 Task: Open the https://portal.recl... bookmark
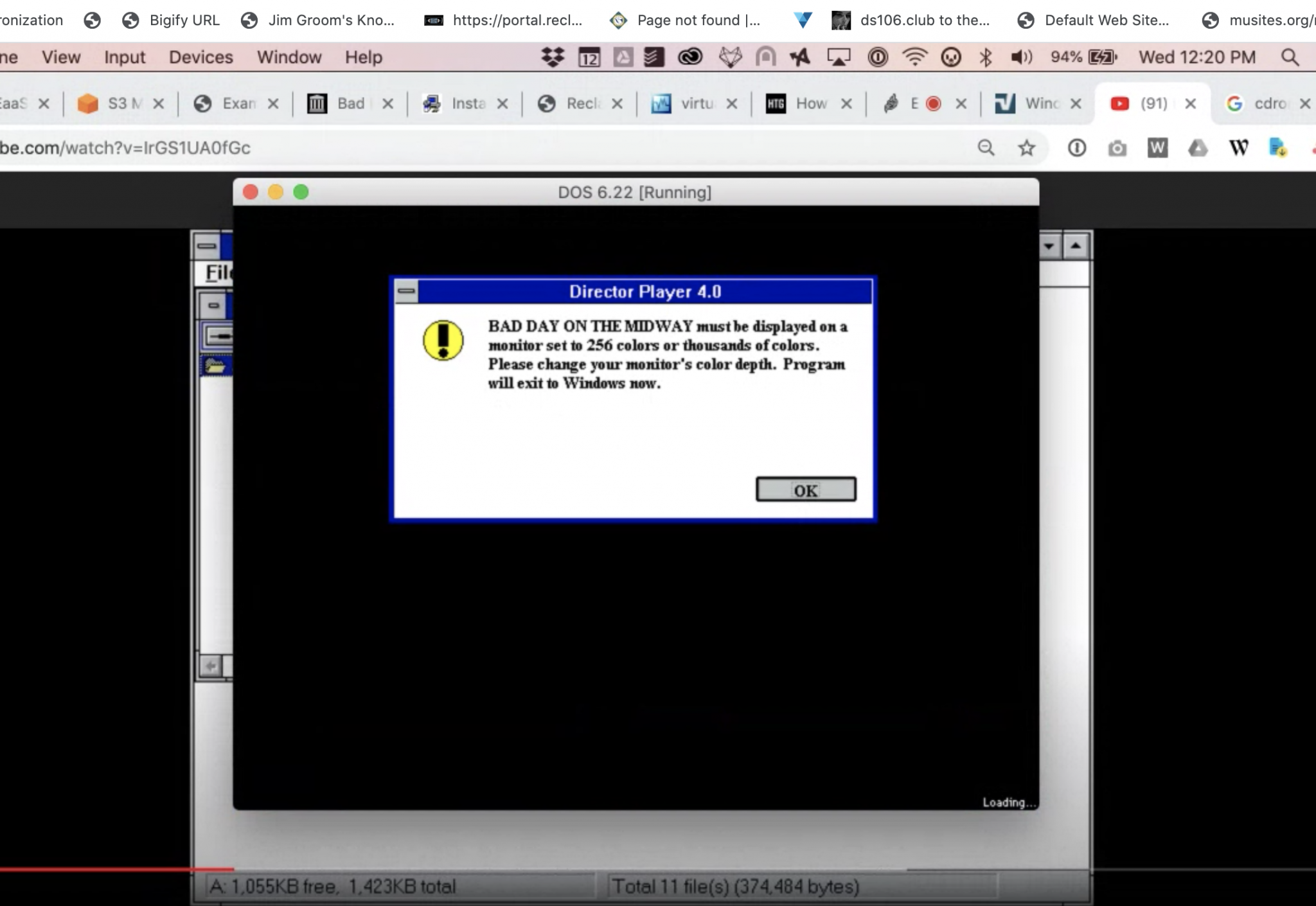pyautogui.click(x=504, y=21)
